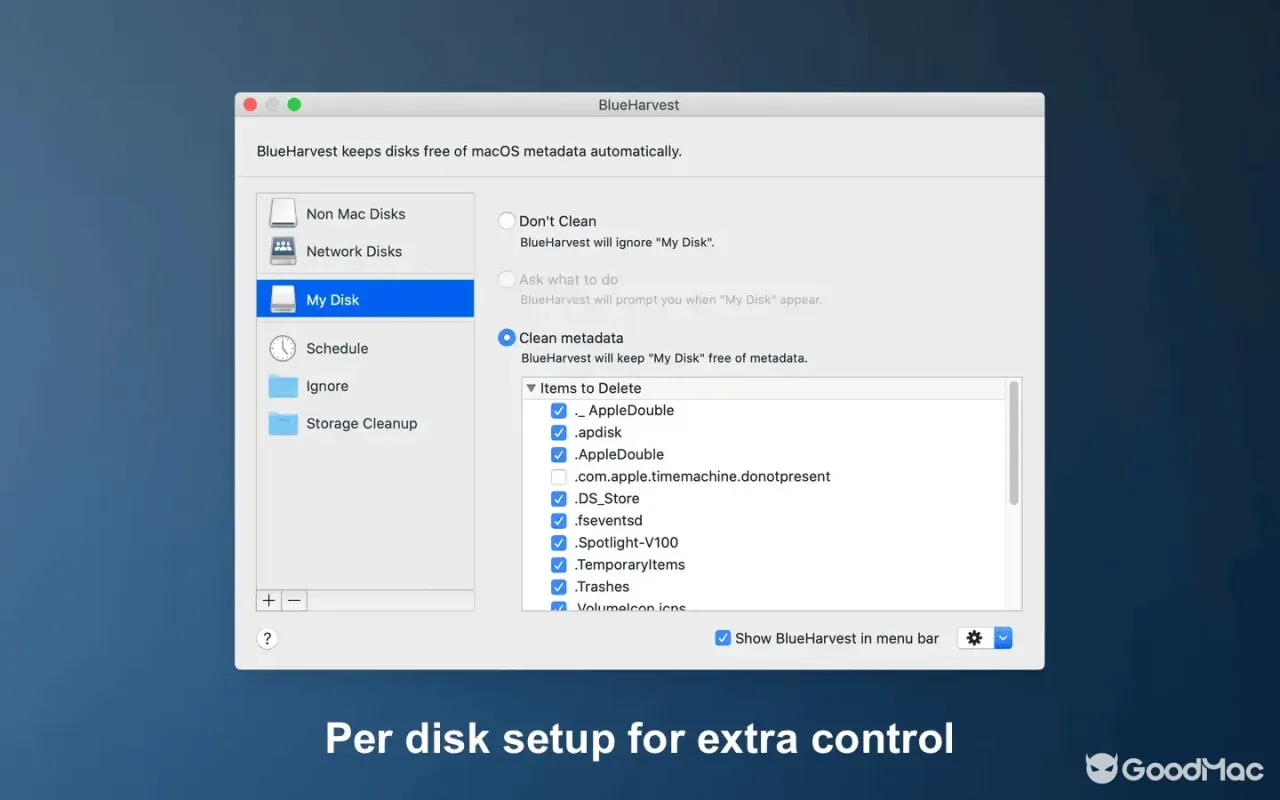Toggle Show BlueHarvest in menu bar
The width and height of the screenshot is (1280, 800).
pyautogui.click(x=723, y=638)
